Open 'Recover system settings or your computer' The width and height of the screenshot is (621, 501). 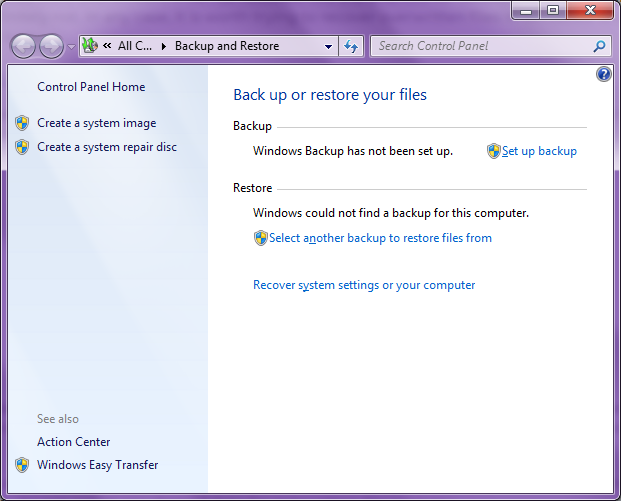point(364,285)
